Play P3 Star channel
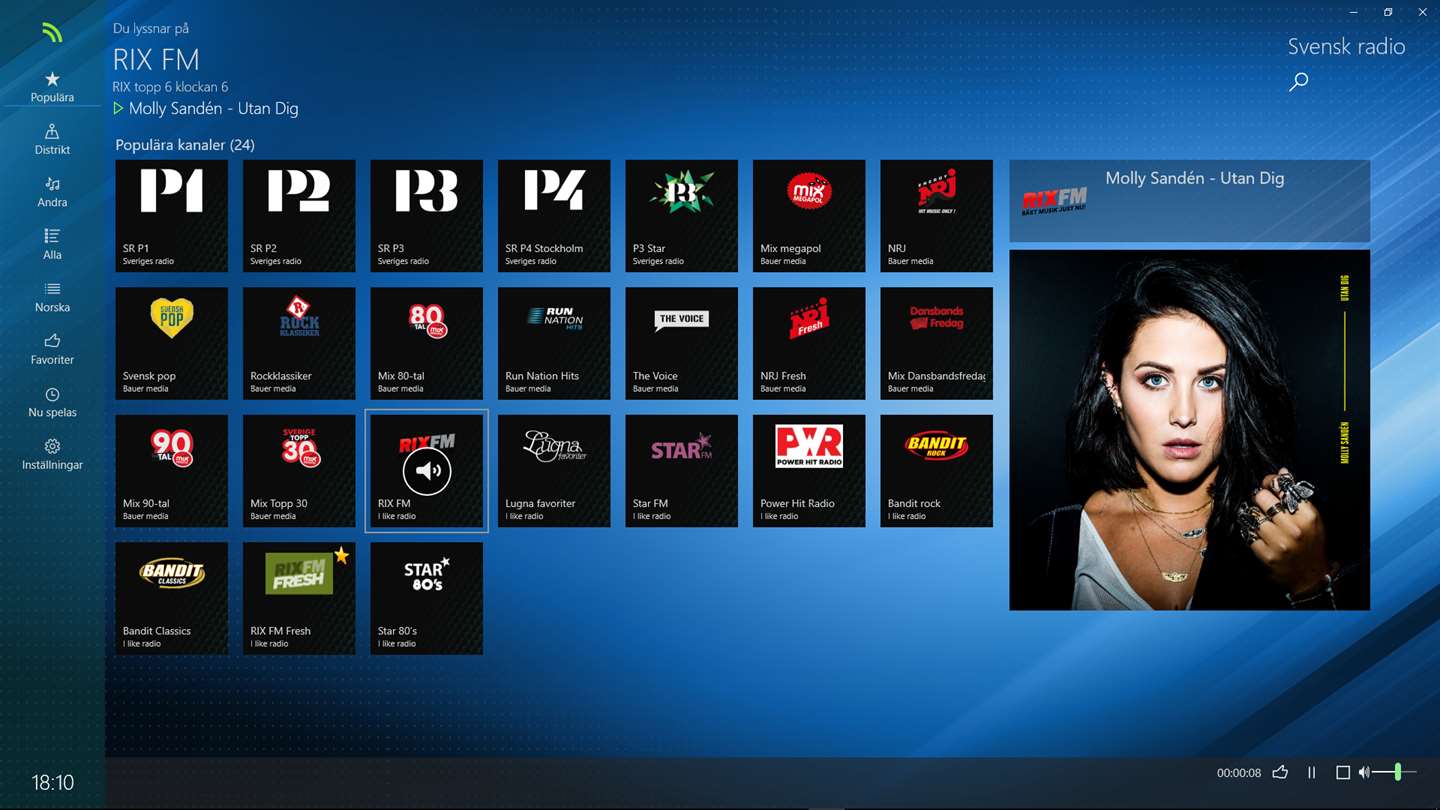1440x810 pixels. pos(681,216)
